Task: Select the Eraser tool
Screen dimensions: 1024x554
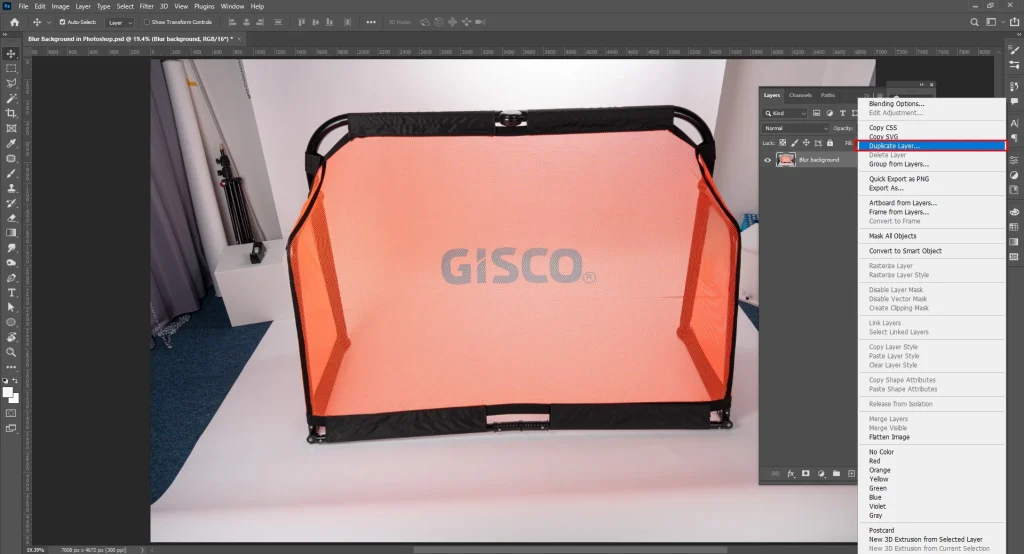Action: 11,217
